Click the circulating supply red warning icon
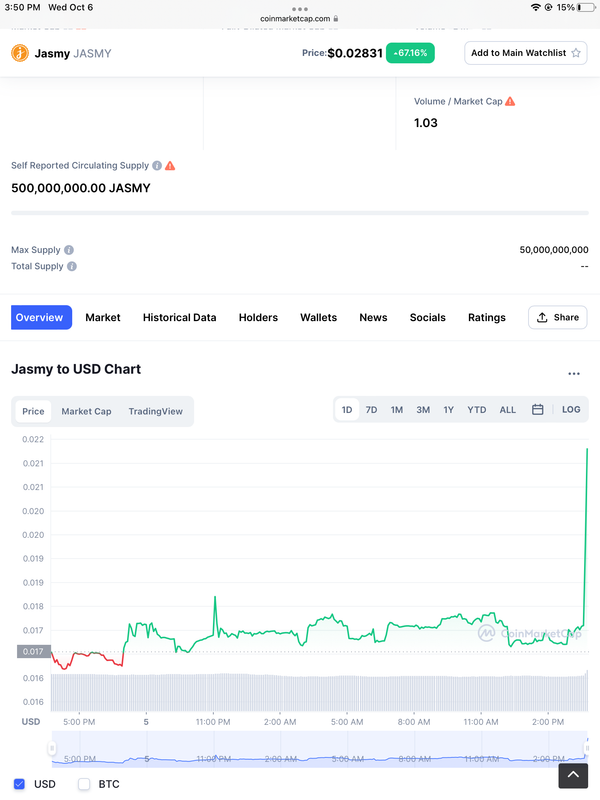600x800 pixels. [x=170, y=166]
